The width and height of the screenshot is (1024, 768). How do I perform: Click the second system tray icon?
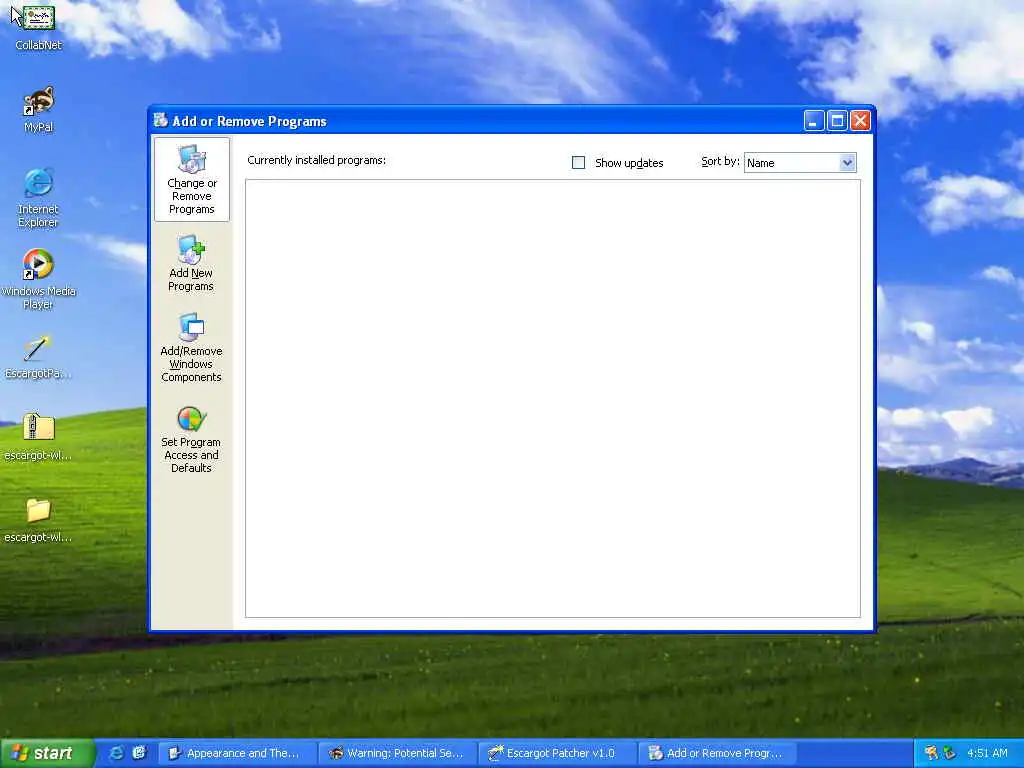(x=950, y=753)
